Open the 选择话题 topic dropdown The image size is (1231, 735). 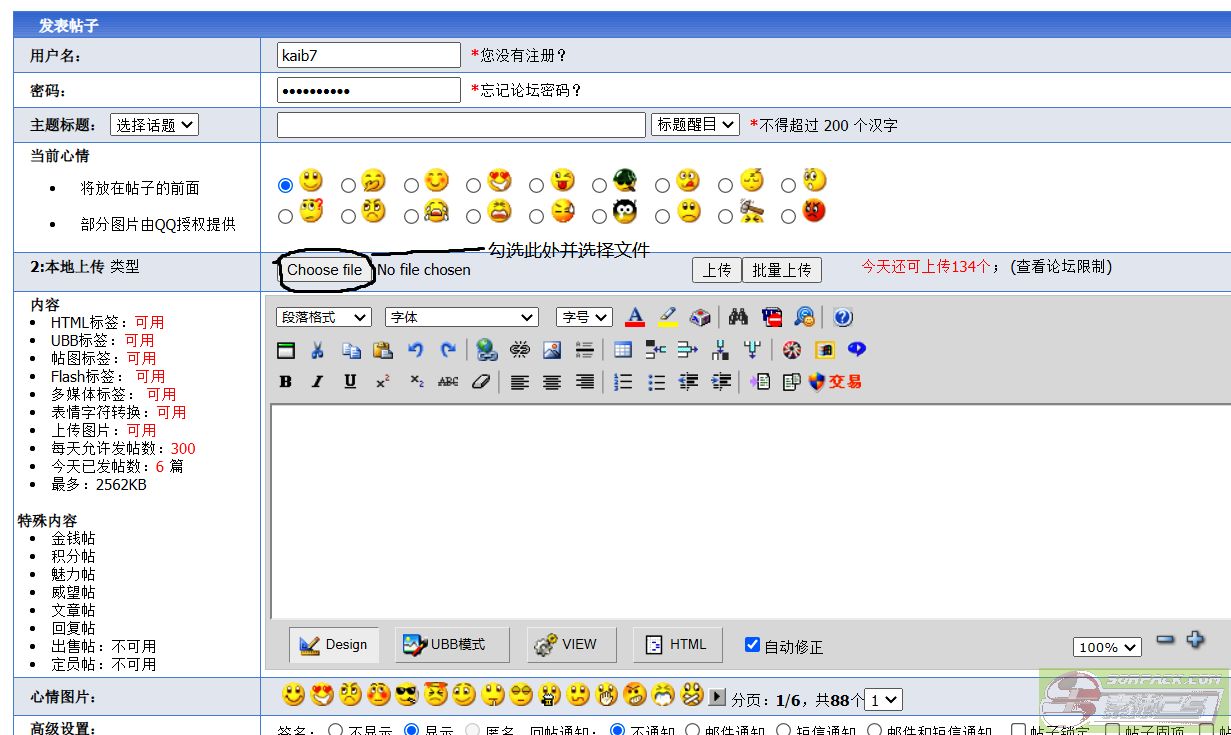click(154, 125)
